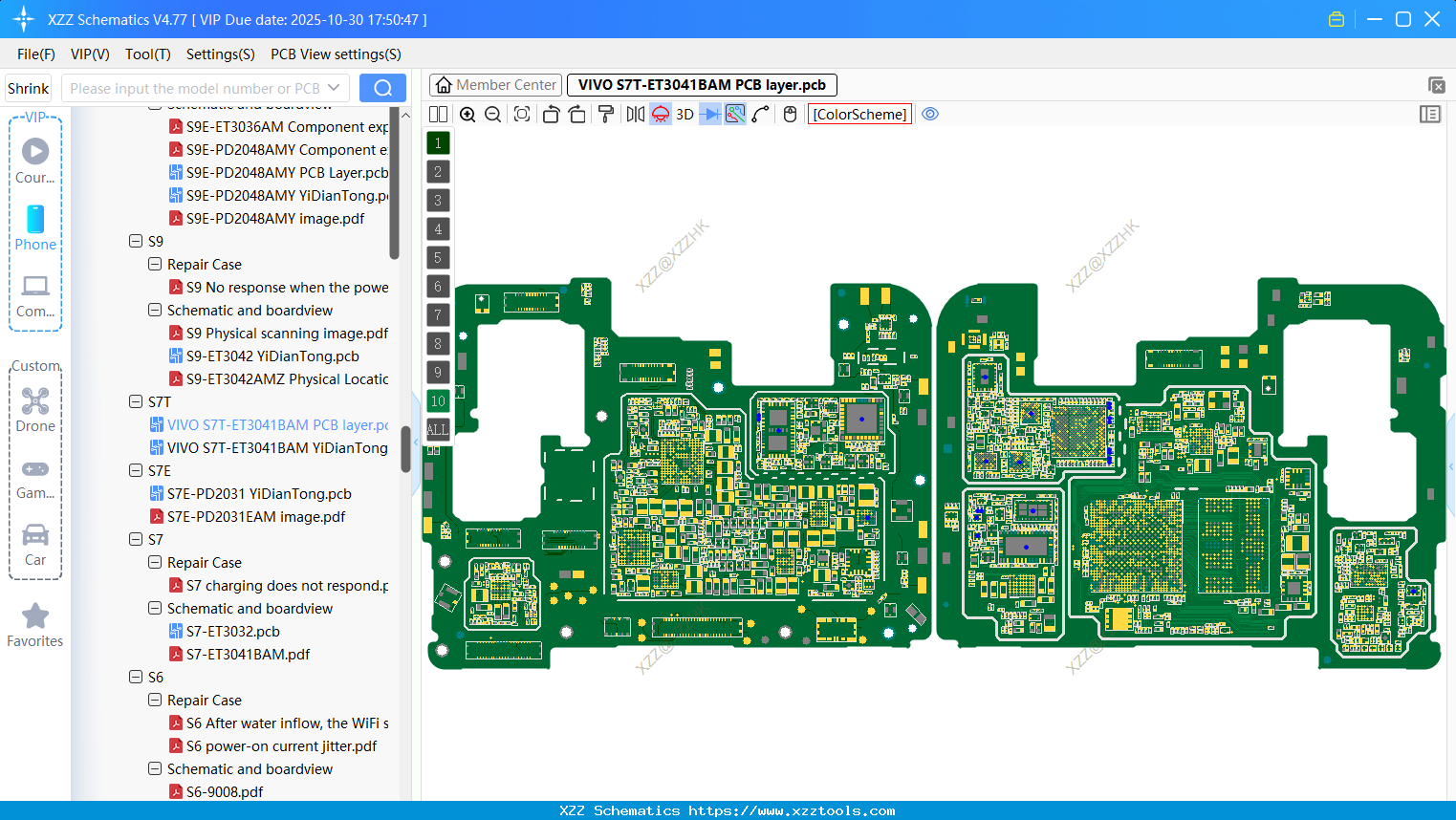Rotate the board counterclockwise
The height and width of the screenshot is (820, 1456).
click(x=551, y=114)
